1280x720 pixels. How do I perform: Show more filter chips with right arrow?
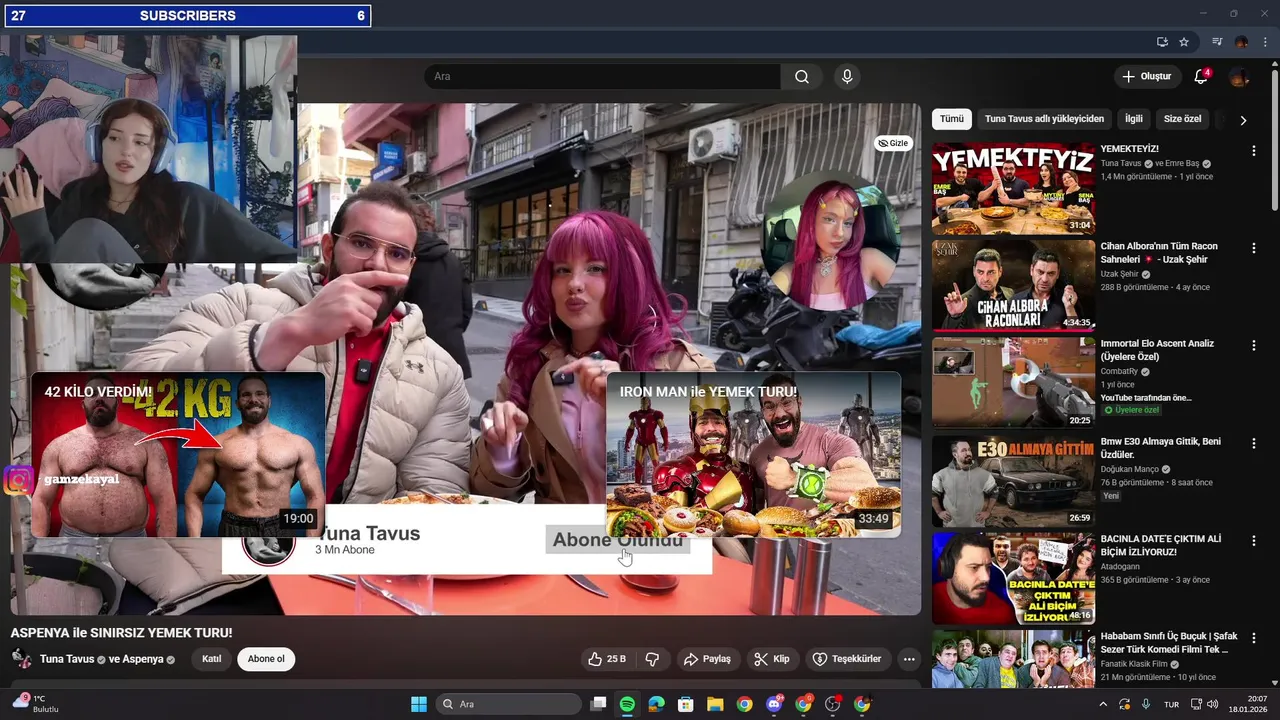pyautogui.click(x=1243, y=120)
